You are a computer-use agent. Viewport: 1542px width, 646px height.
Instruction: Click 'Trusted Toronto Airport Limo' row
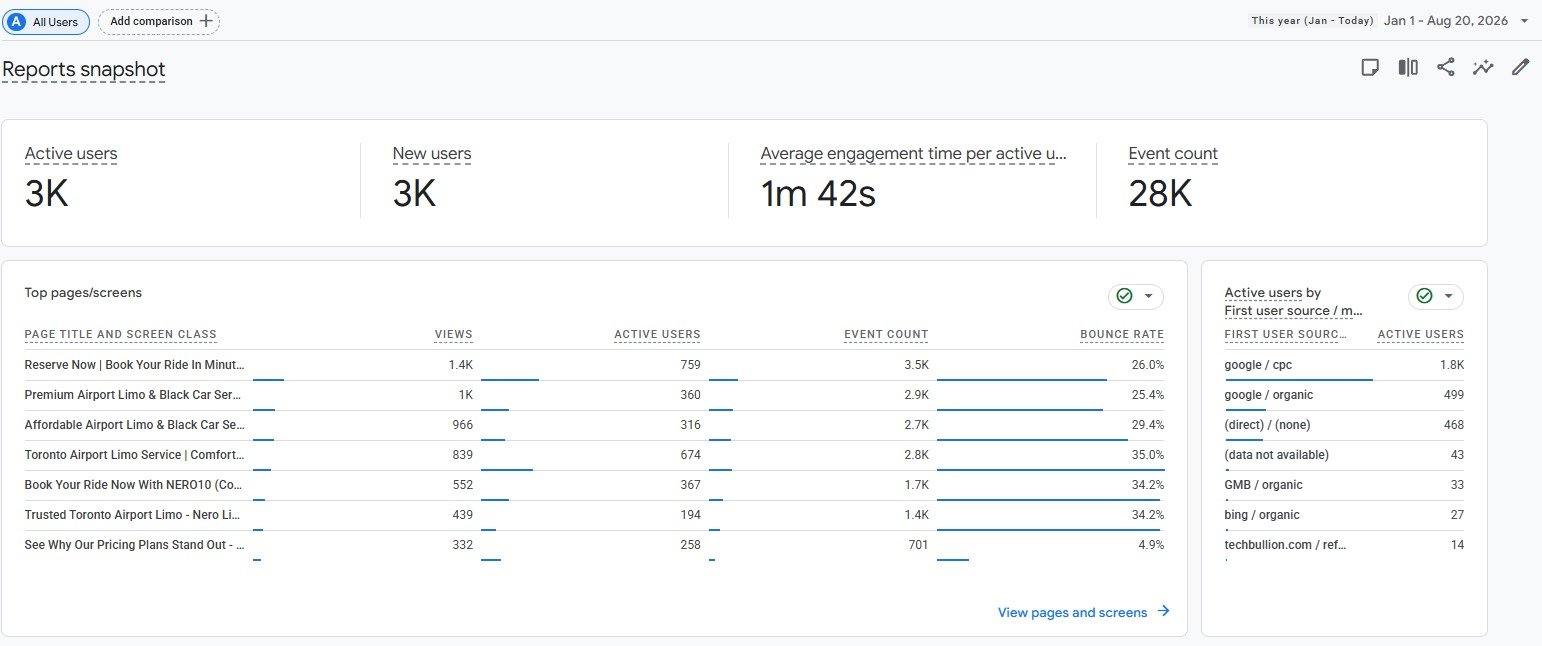click(x=594, y=515)
